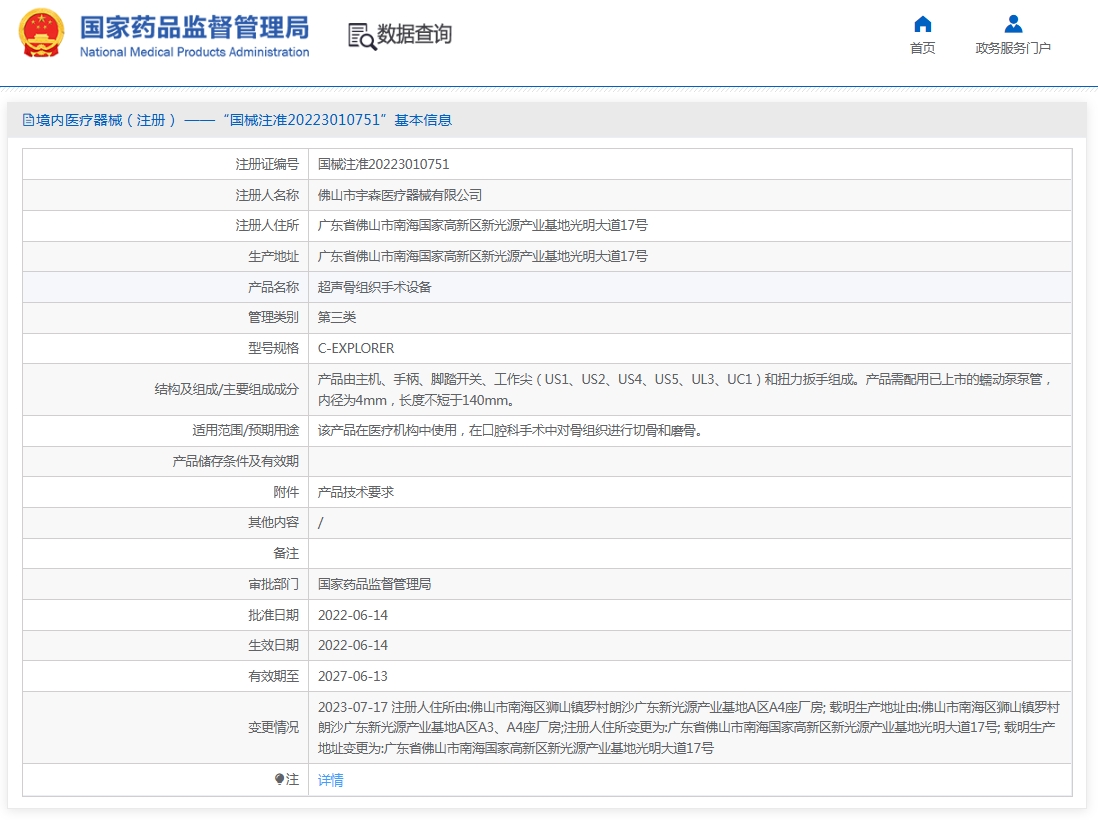Click the 附件 row label
The width and height of the screenshot is (1098, 820).
coord(286,492)
